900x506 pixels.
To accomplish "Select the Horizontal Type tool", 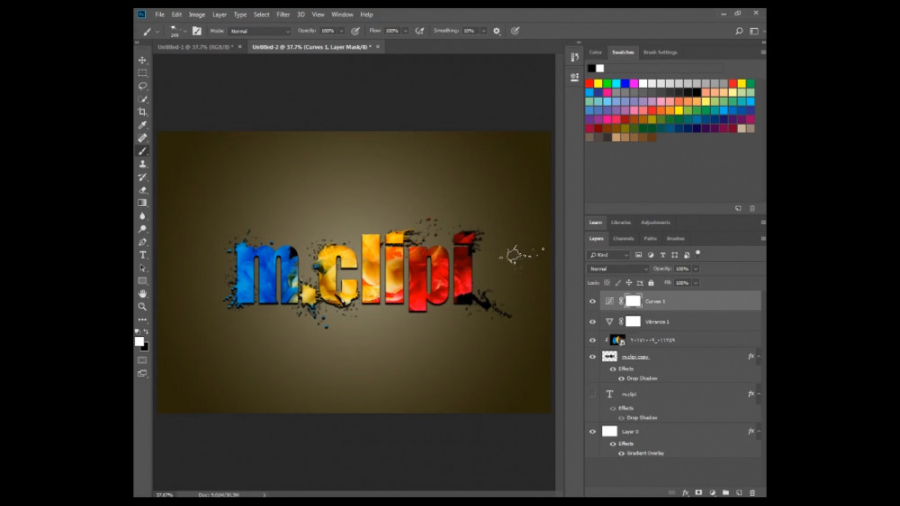I will pos(143,255).
